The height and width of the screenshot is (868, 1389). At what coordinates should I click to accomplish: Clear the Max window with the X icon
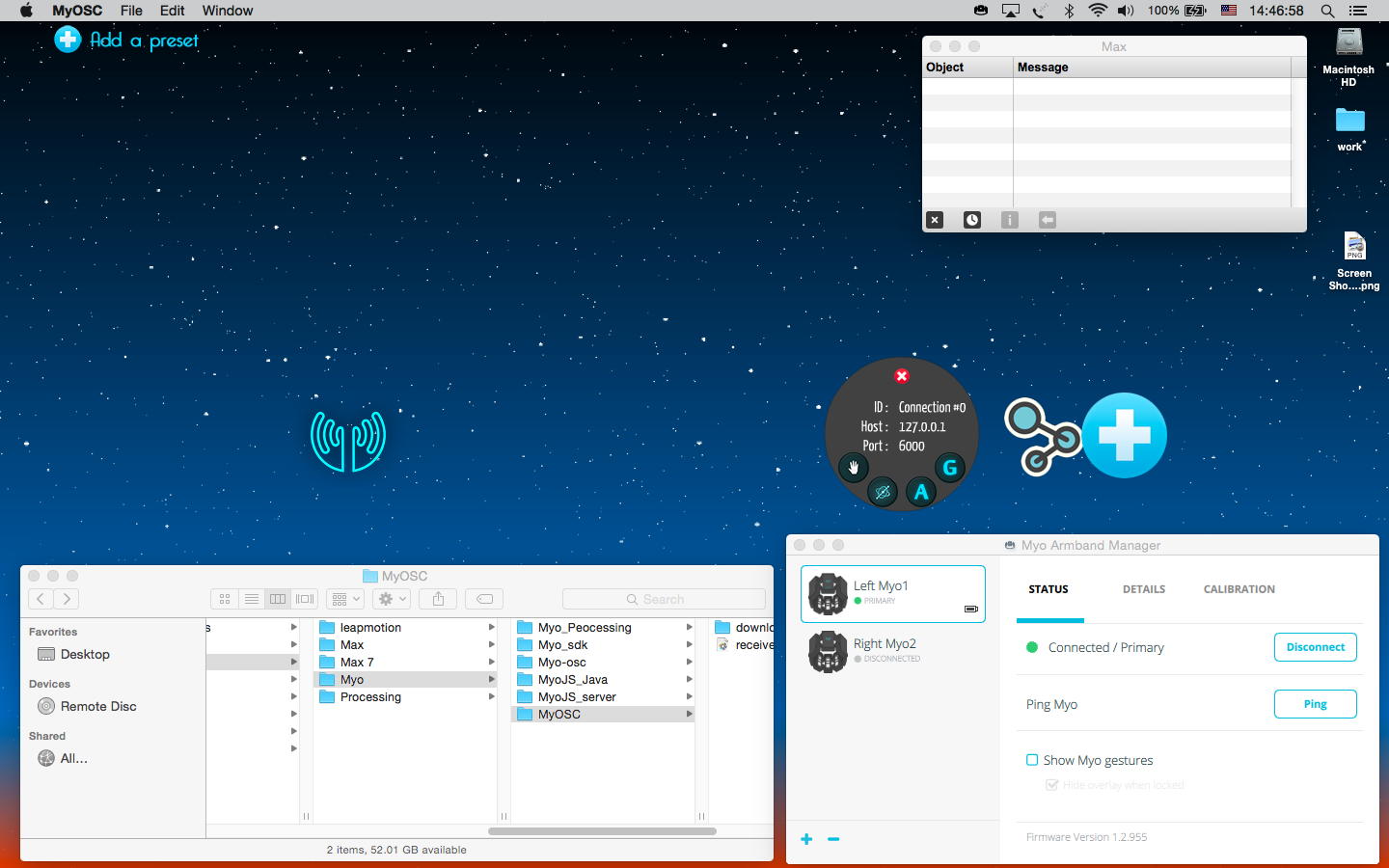[x=935, y=220]
